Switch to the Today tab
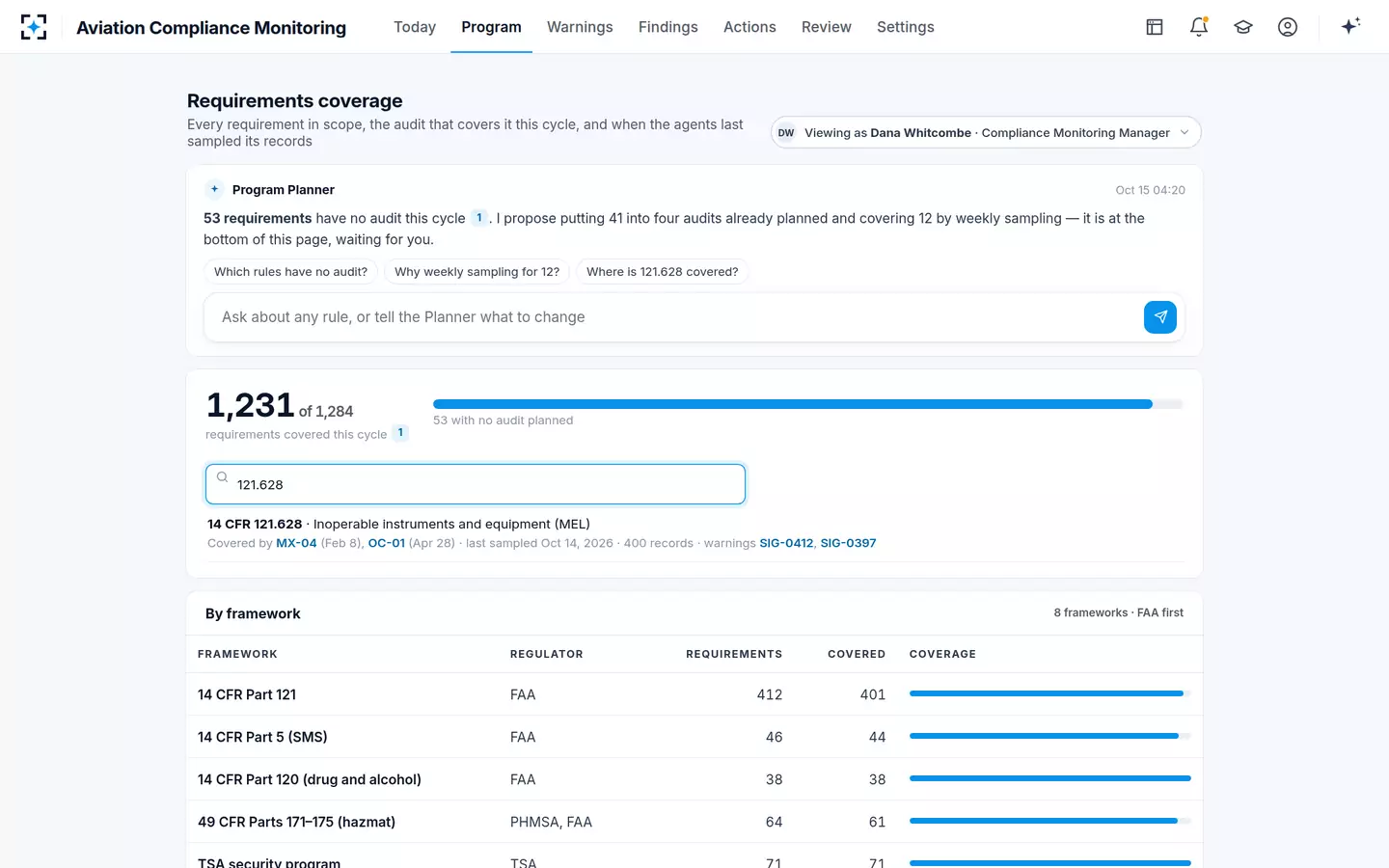The height and width of the screenshot is (868, 1389). (x=415, y=27)
